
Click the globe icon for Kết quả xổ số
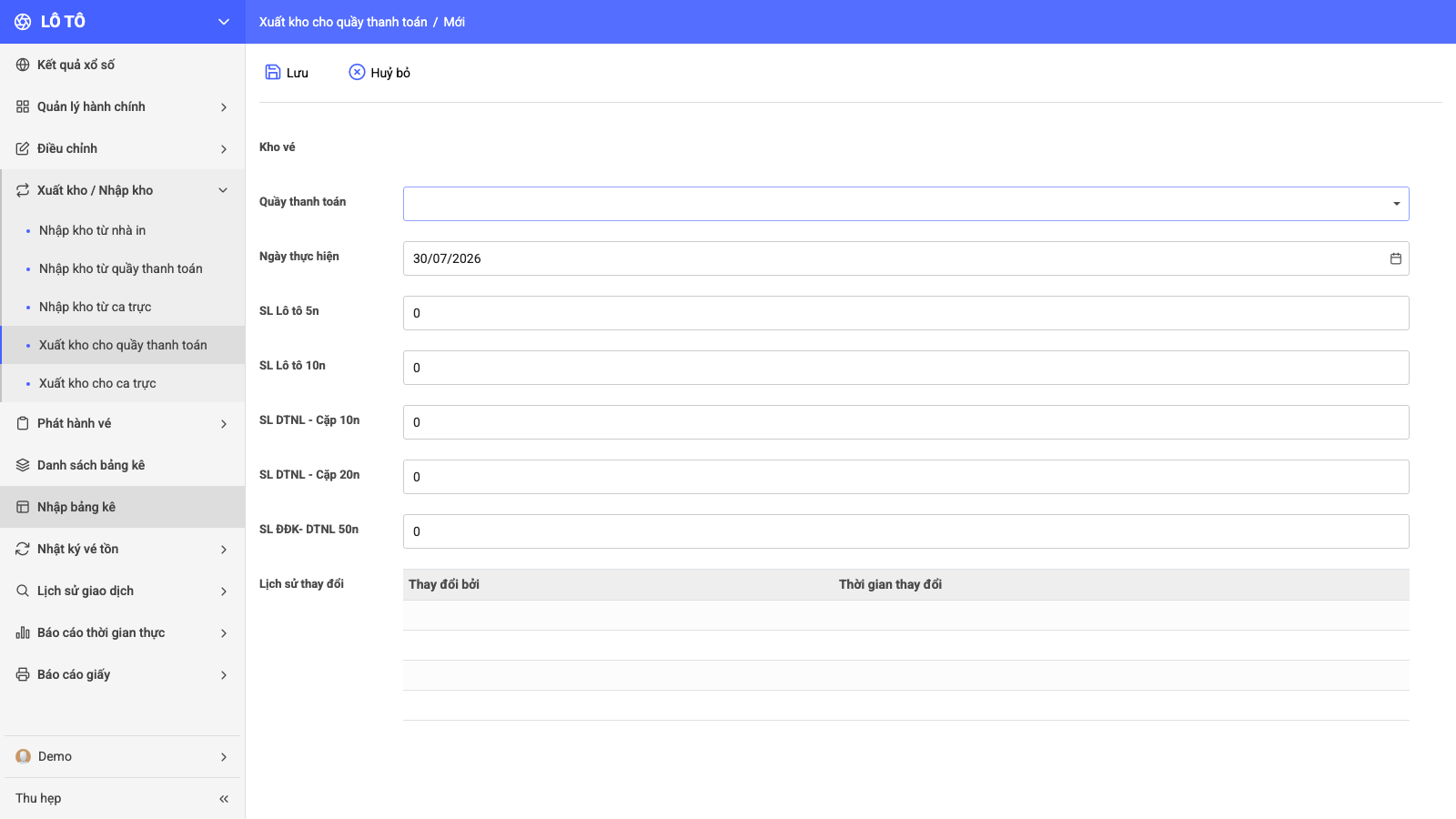pos(23,65)
